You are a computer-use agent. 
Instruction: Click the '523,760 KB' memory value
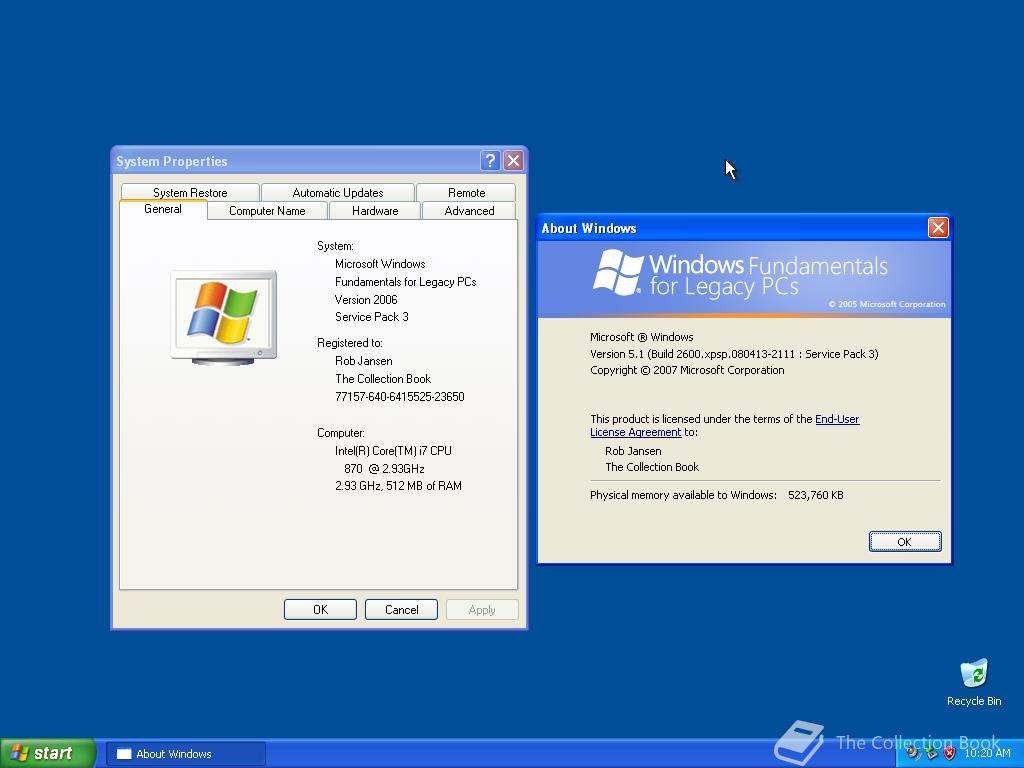816,495
